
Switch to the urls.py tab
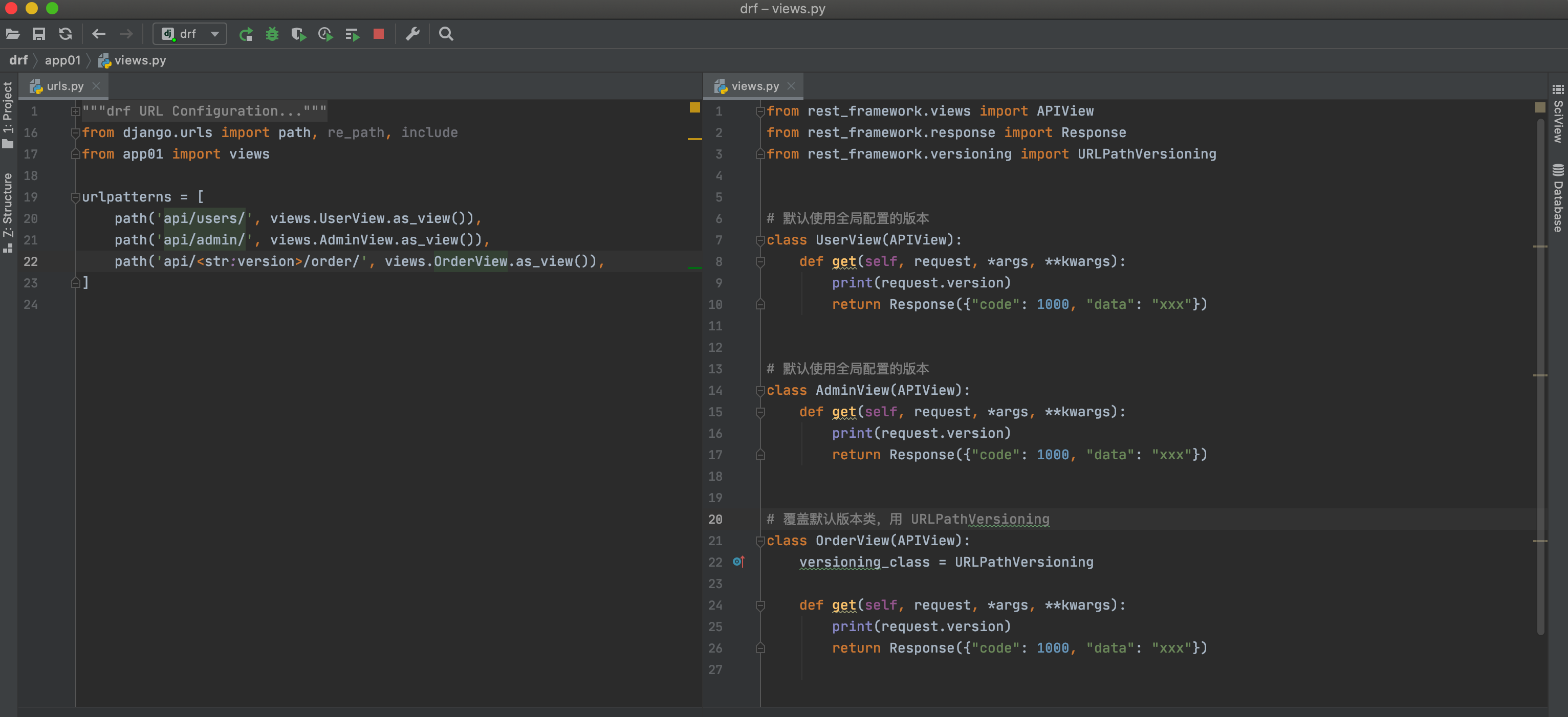coord(66,86)
